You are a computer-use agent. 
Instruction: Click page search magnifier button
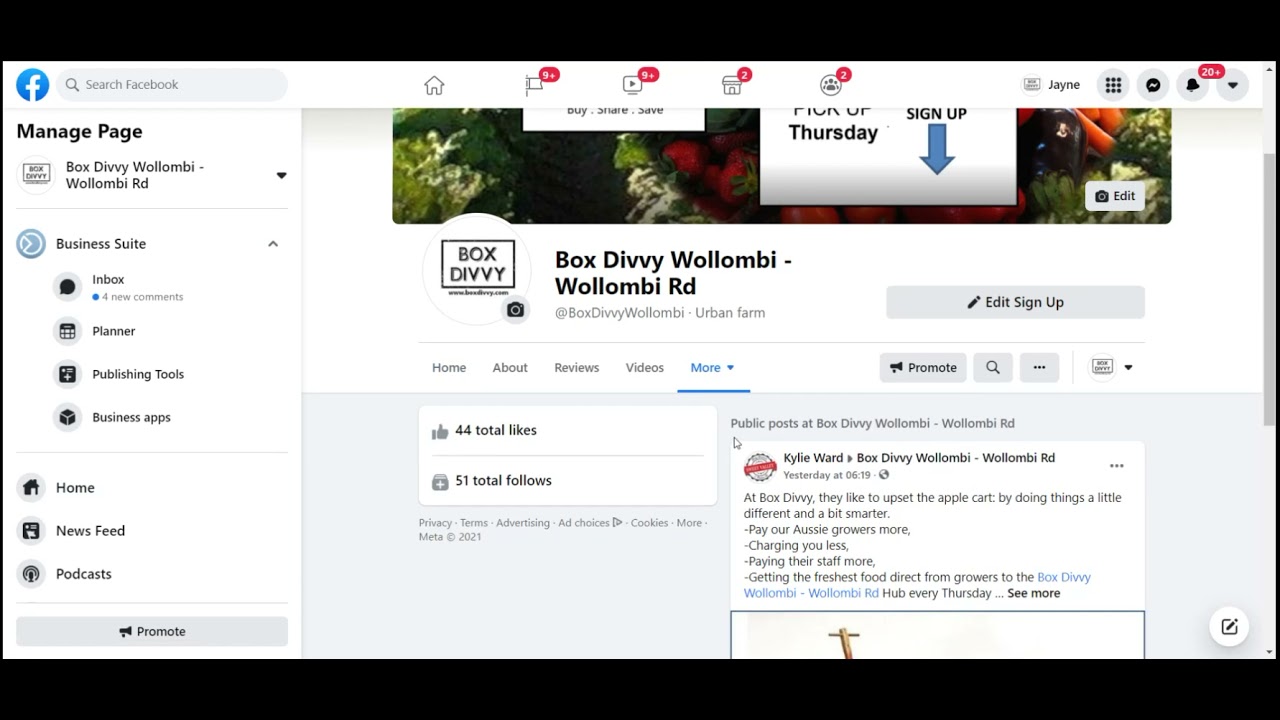[993, 368]
